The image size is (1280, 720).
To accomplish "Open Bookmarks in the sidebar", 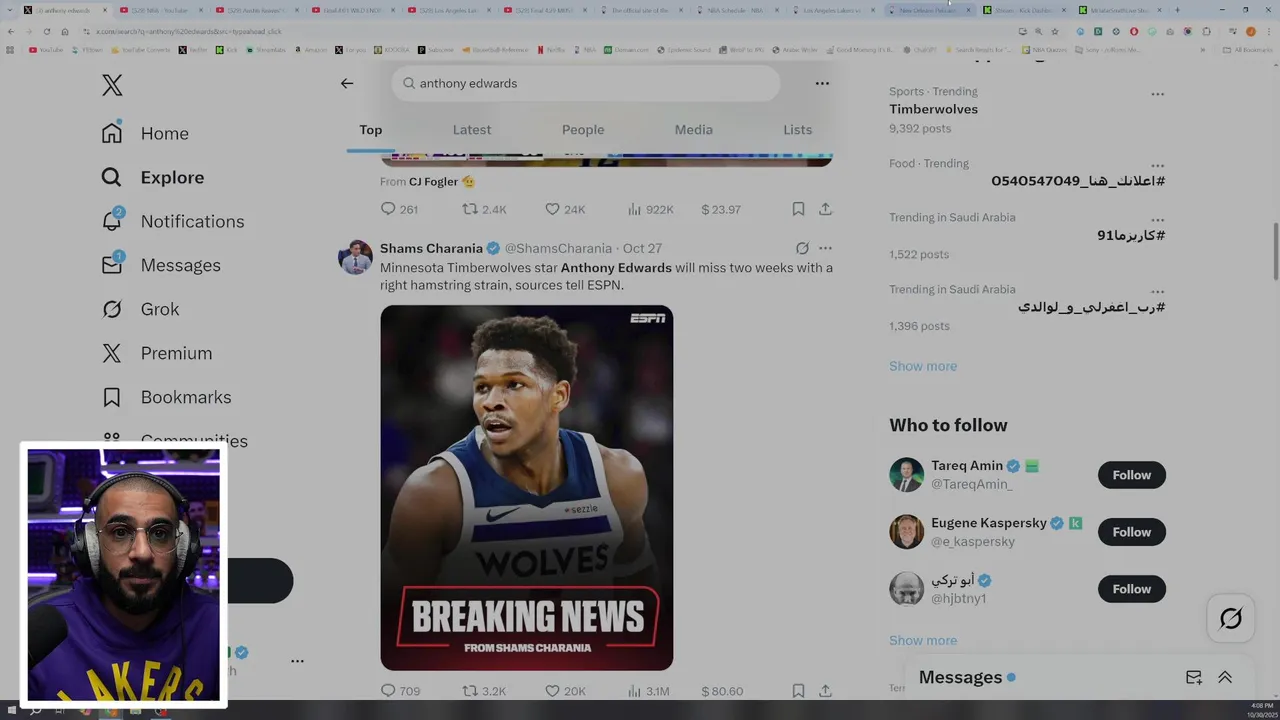I will 166,397.
